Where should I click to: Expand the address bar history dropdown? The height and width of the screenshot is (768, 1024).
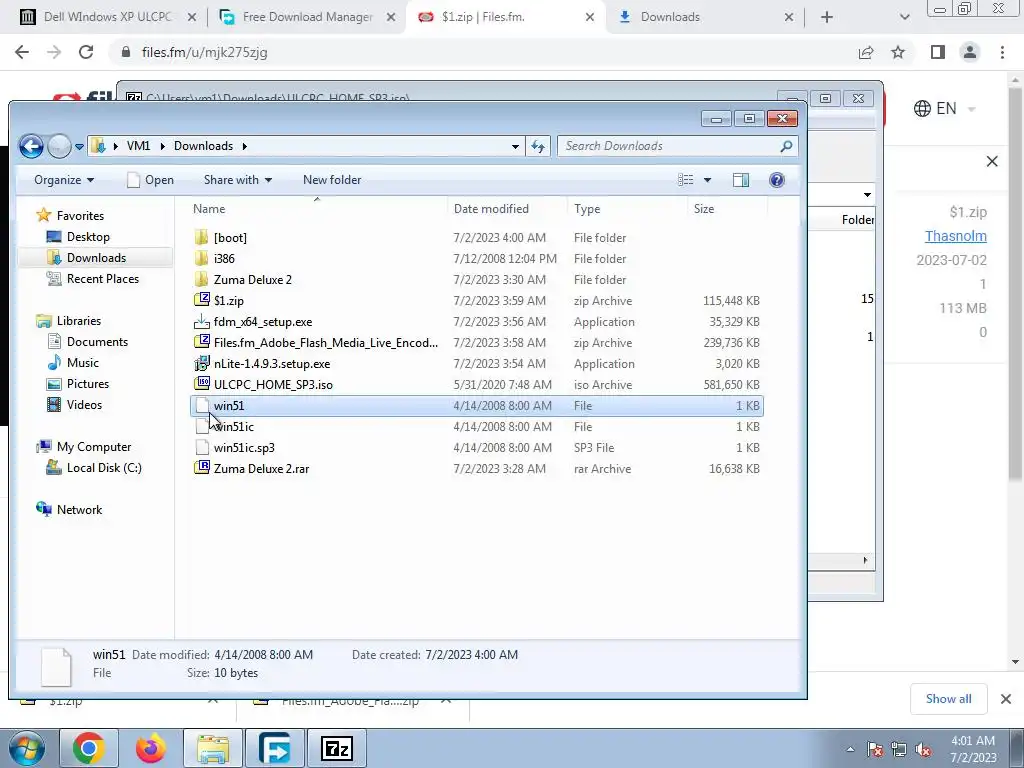coord(515,146)
